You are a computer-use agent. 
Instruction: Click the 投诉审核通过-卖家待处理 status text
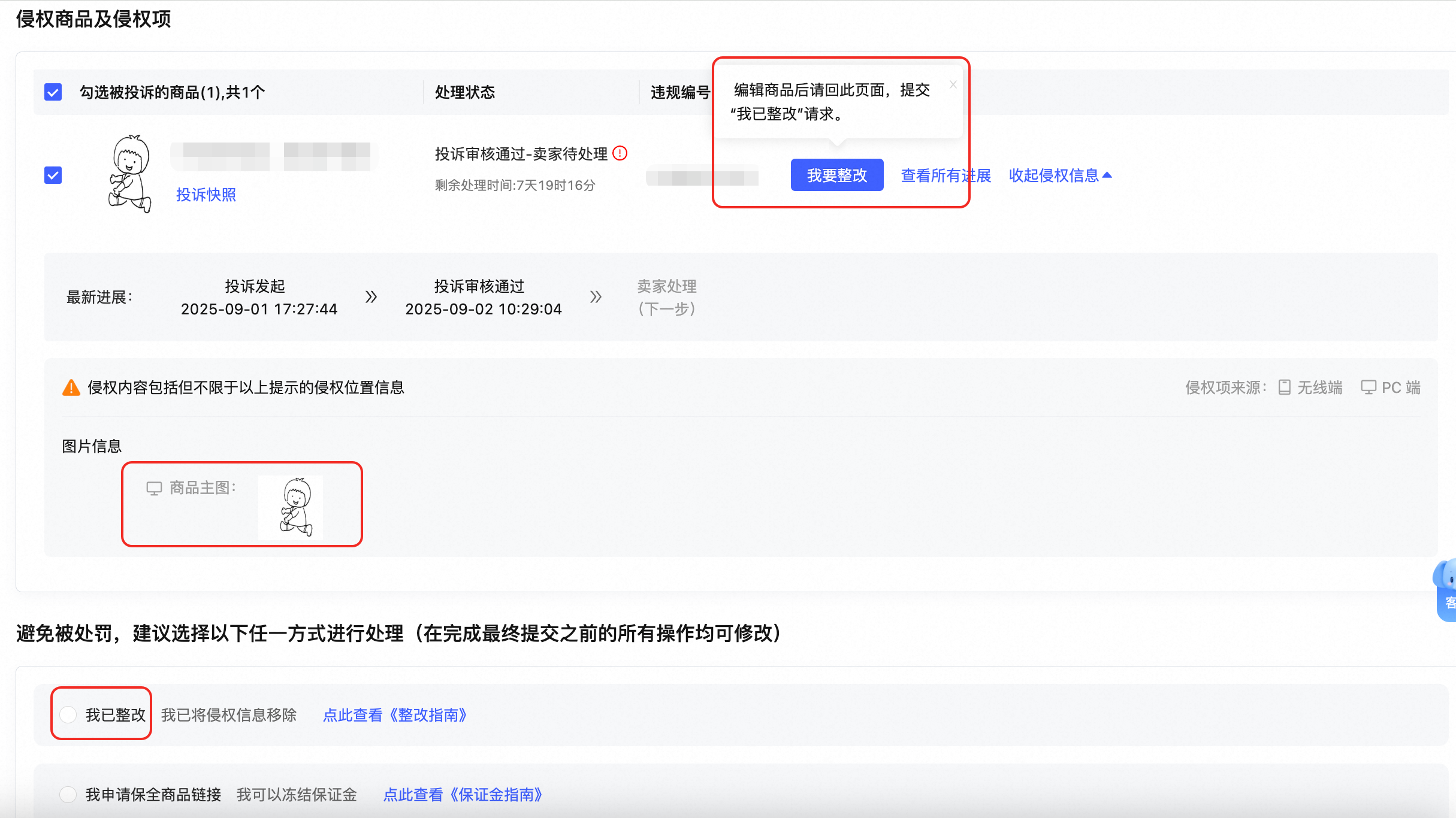click(521, 154)
